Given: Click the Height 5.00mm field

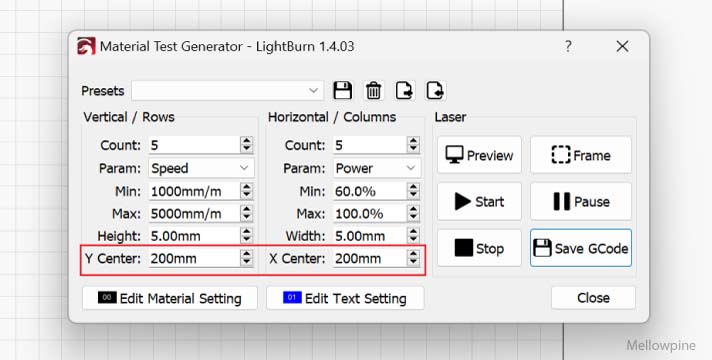Looking at the screenshot, I should coord(194,236).
